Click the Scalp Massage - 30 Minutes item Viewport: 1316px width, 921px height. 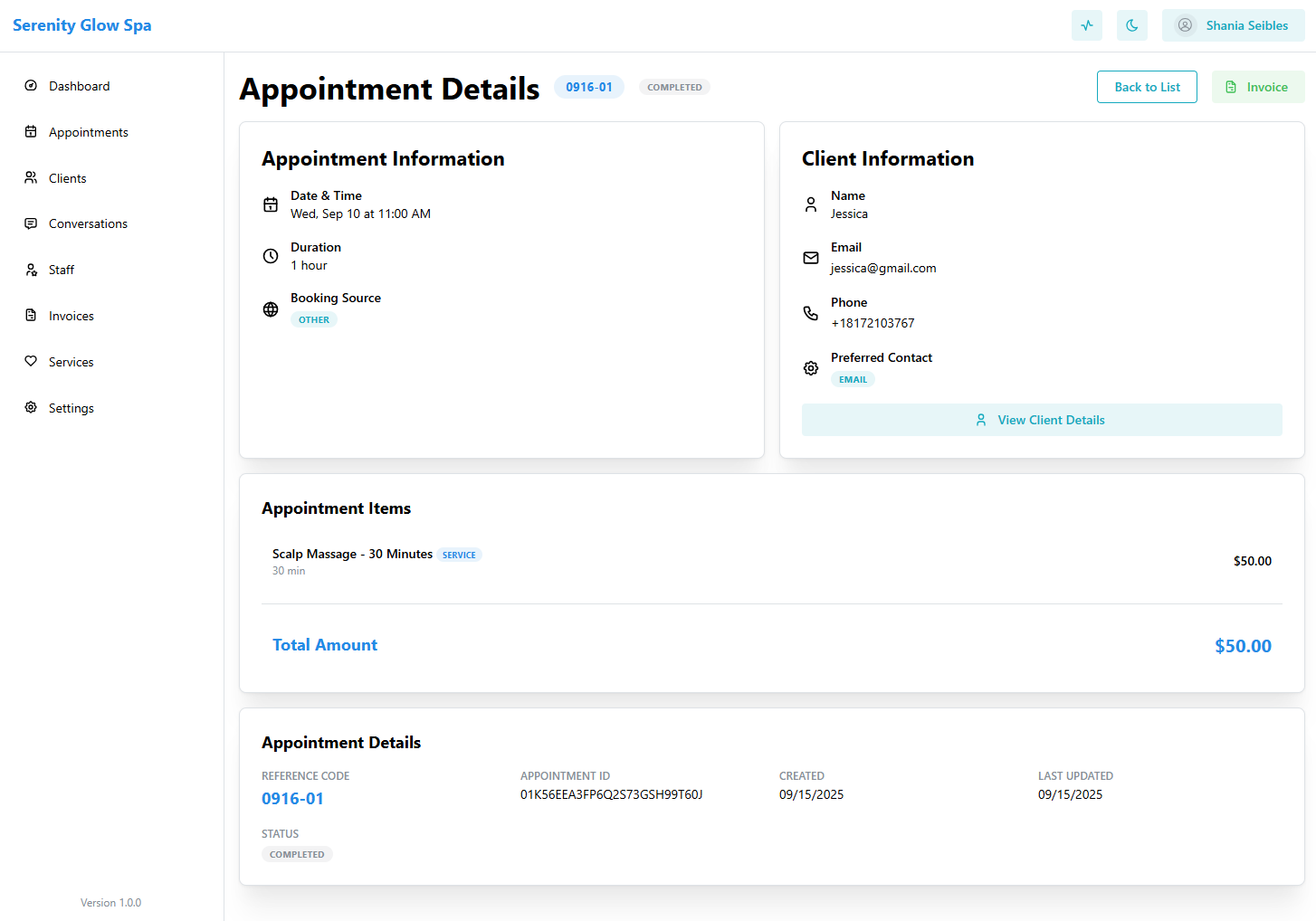(352, 554)
